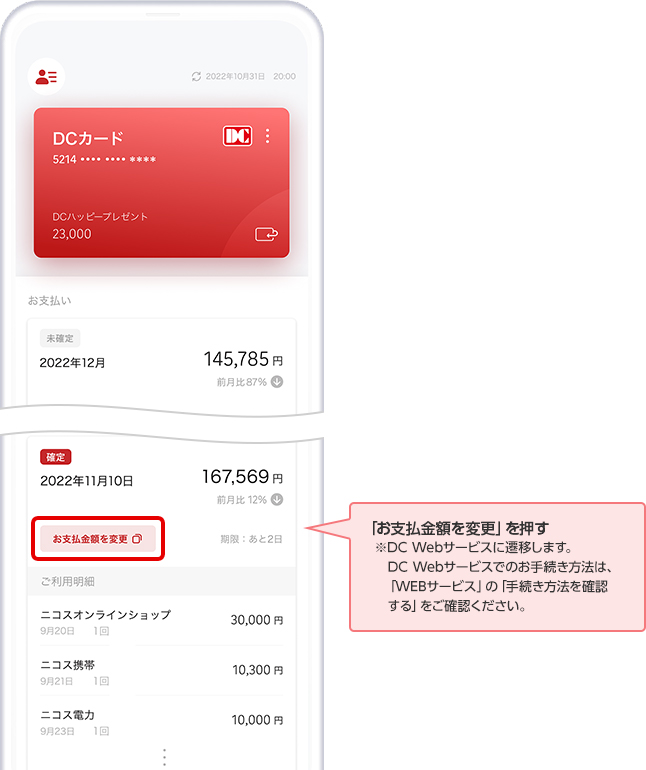646x770 pixels.
Task: Select the ニコス携帯 transaction
Action: (161, 671)
